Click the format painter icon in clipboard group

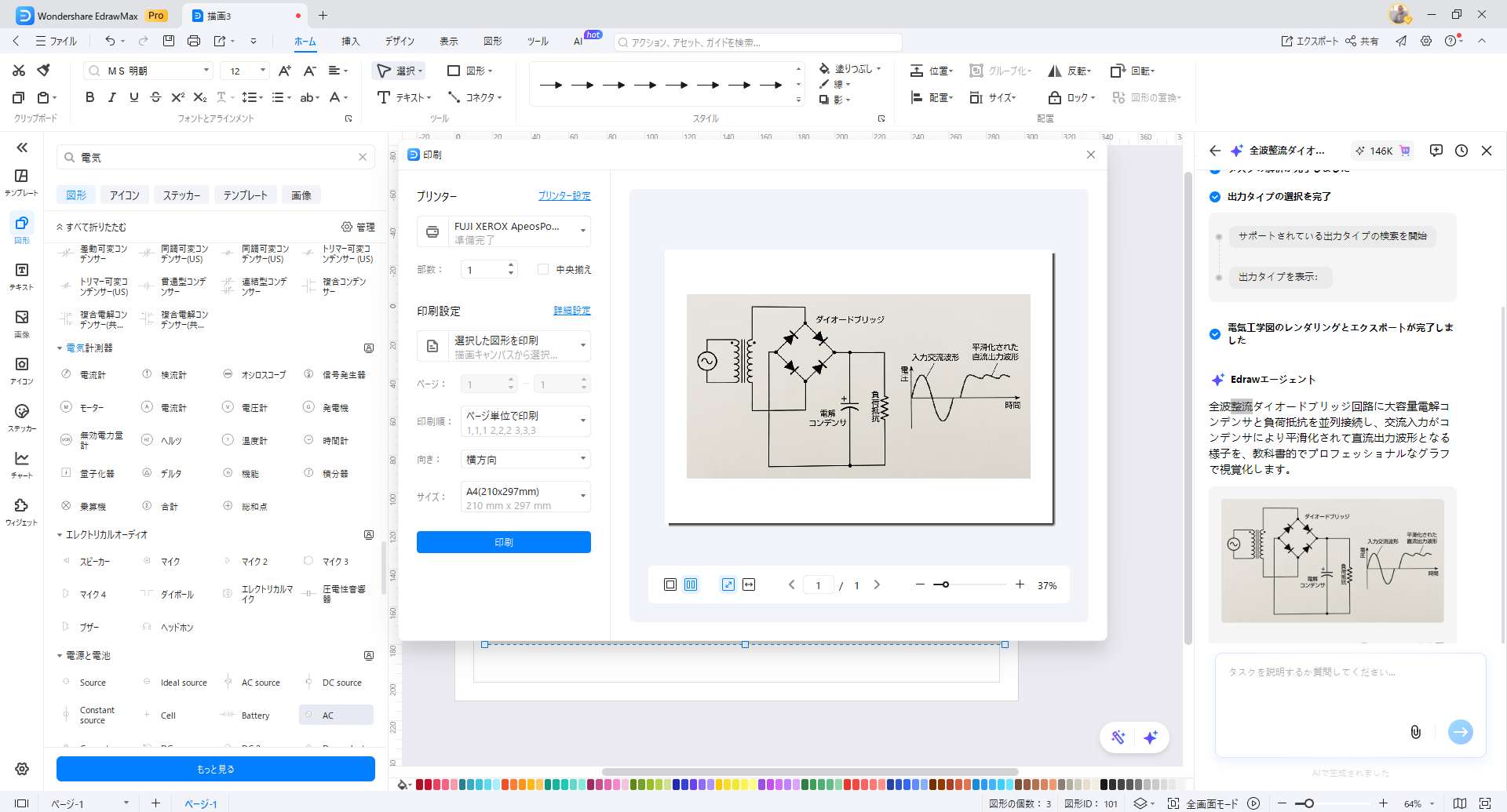point(44,71)
